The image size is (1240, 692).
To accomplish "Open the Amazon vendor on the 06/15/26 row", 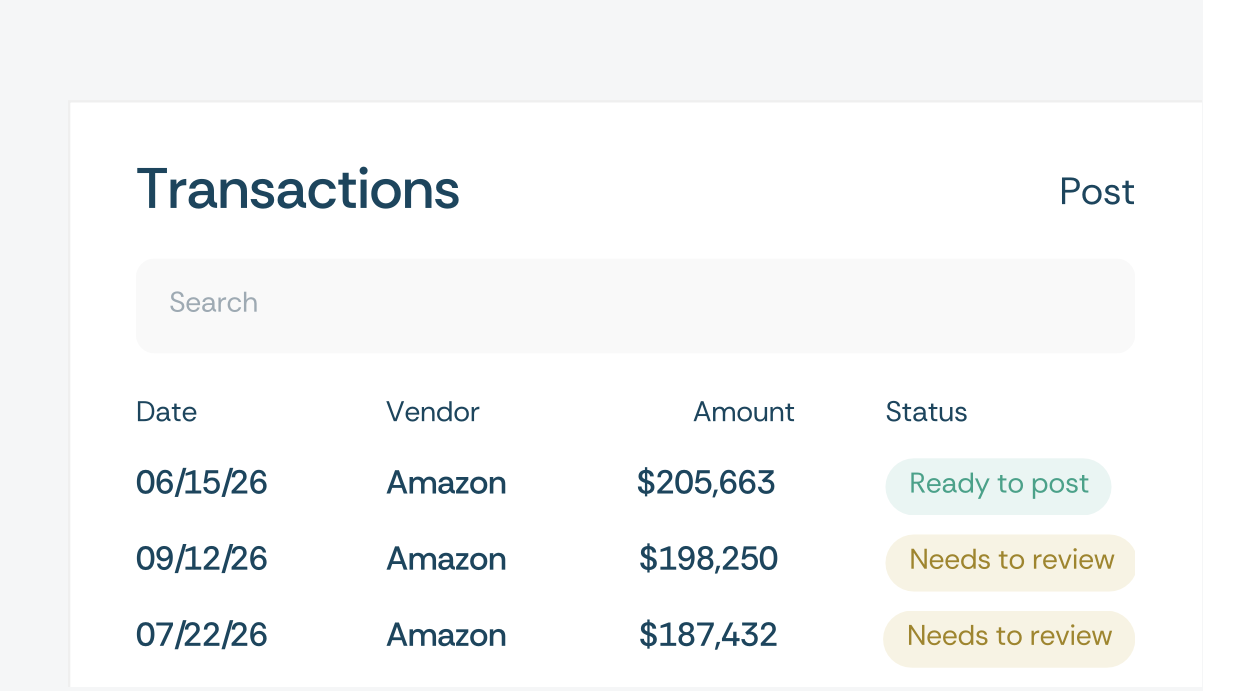I will click(446, 484).
